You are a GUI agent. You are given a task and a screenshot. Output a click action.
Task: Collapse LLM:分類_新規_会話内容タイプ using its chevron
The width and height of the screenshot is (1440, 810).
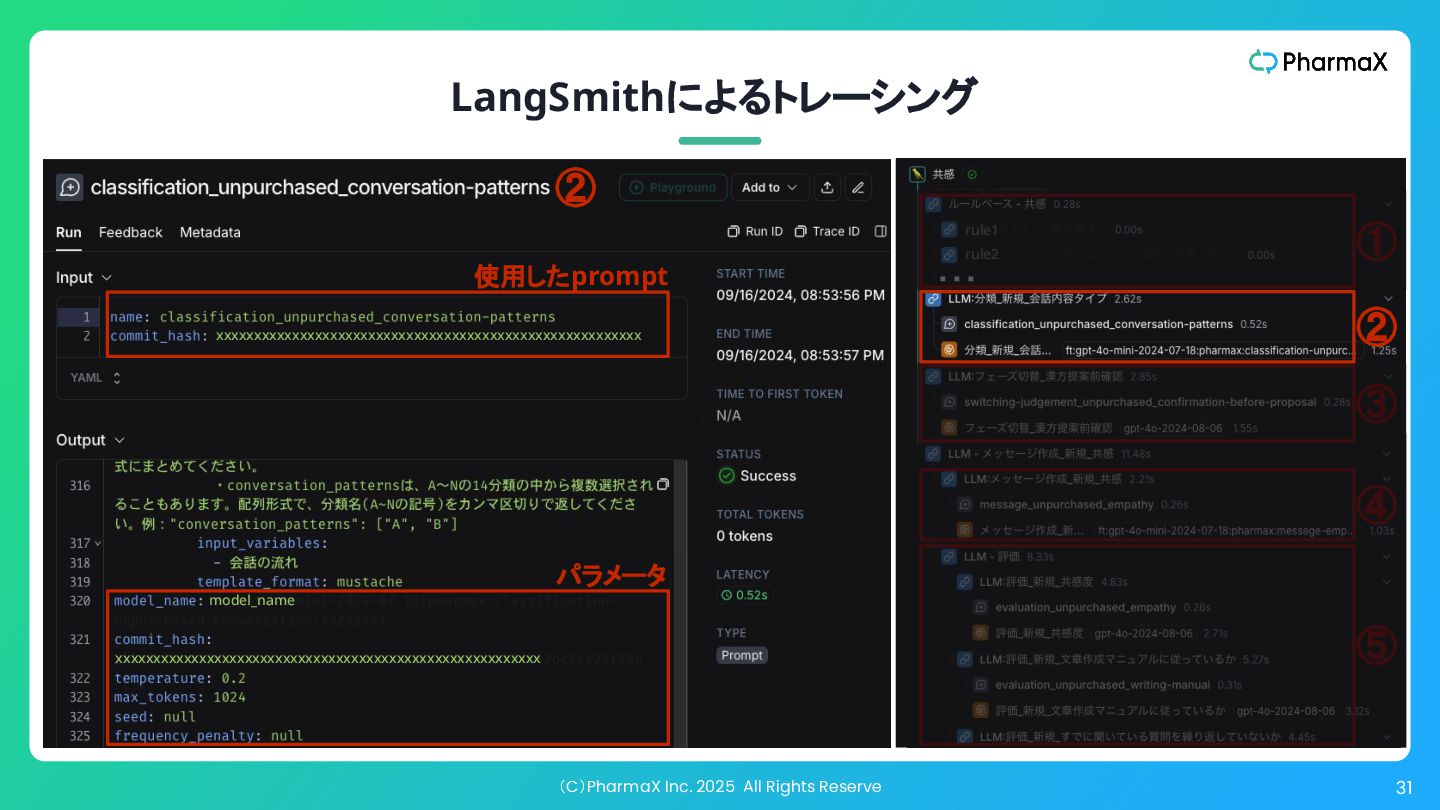tap(1387, 298)
